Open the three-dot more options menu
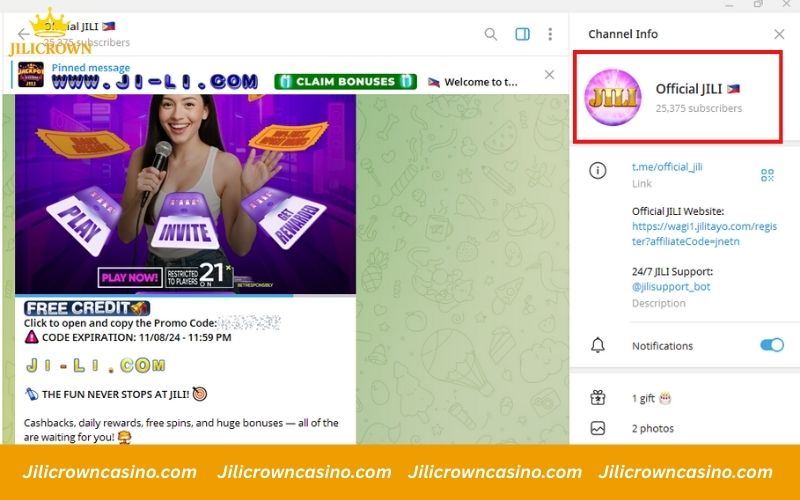The width and height of the screenshot is (800, 500). pyautogui.click(x=549, y=34)
